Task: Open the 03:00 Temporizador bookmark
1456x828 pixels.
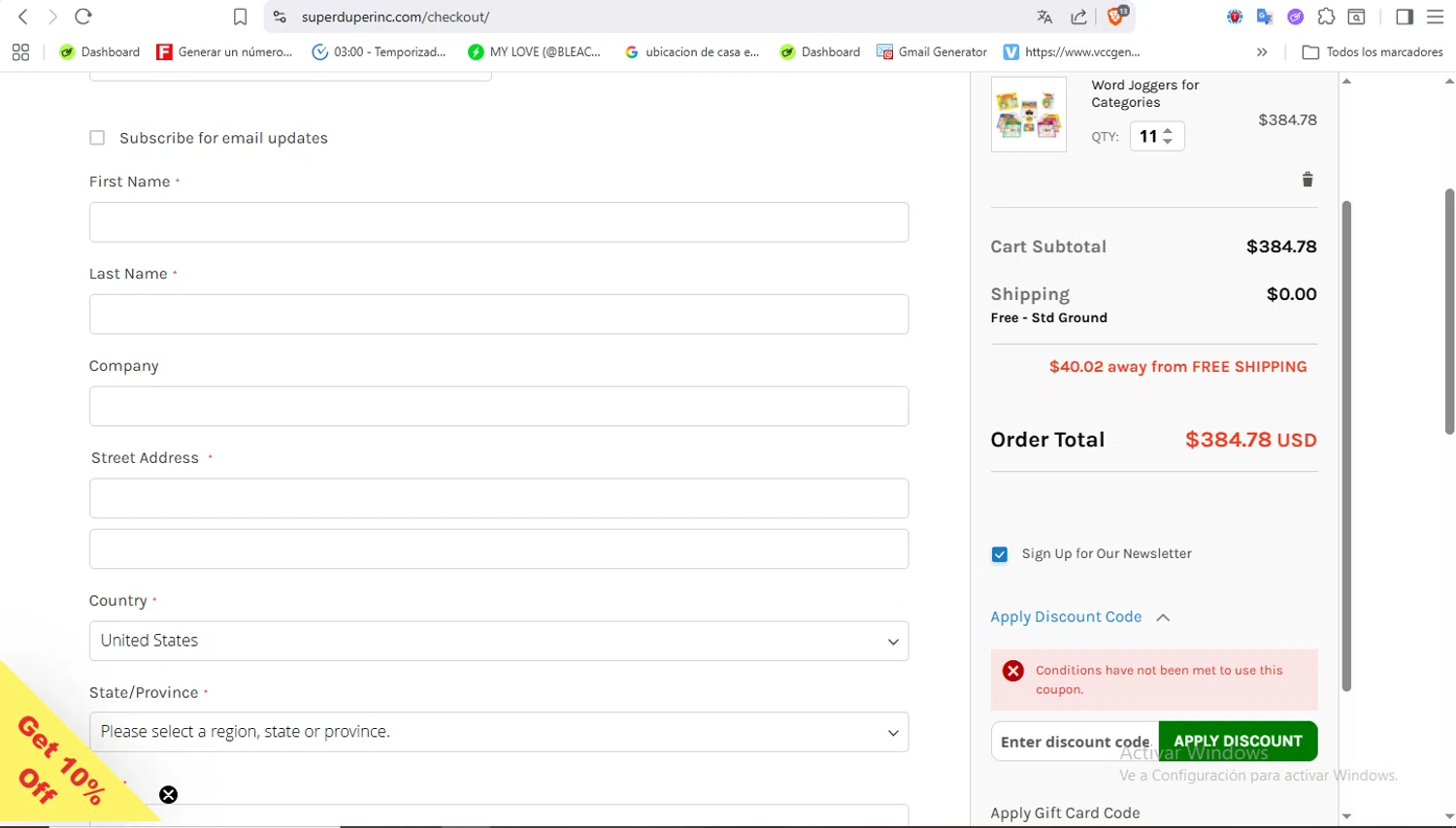Action: point(379,52)
